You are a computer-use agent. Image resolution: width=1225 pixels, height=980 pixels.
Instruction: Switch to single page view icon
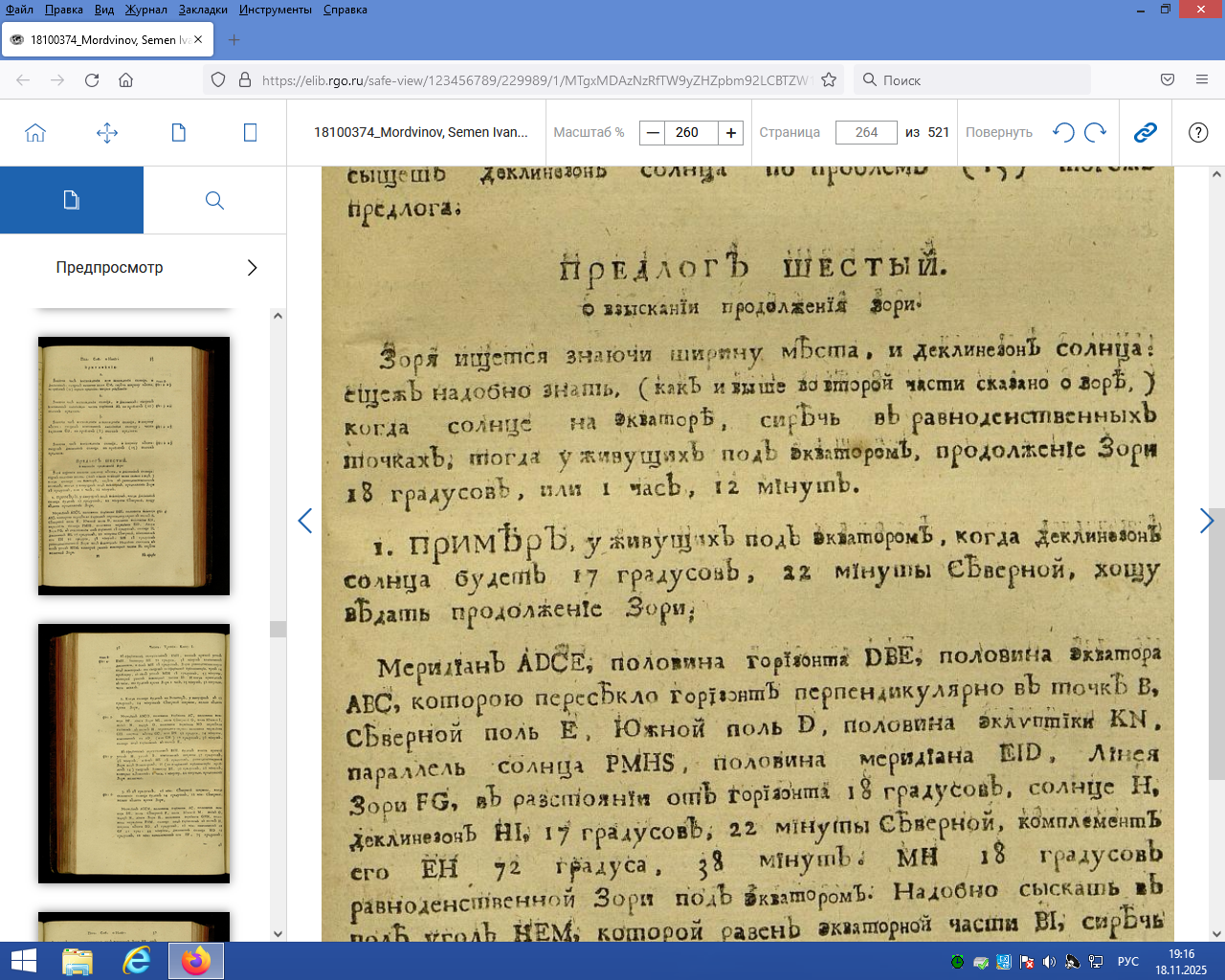coord(179,133)
